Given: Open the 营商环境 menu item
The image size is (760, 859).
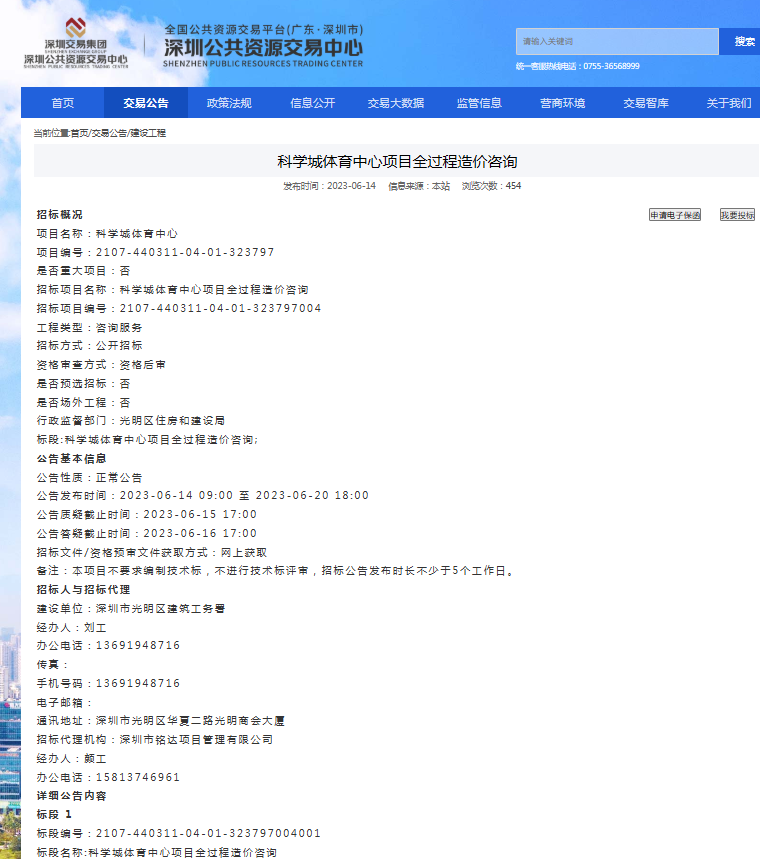Looking at the screenshot, I should point(562,103).
